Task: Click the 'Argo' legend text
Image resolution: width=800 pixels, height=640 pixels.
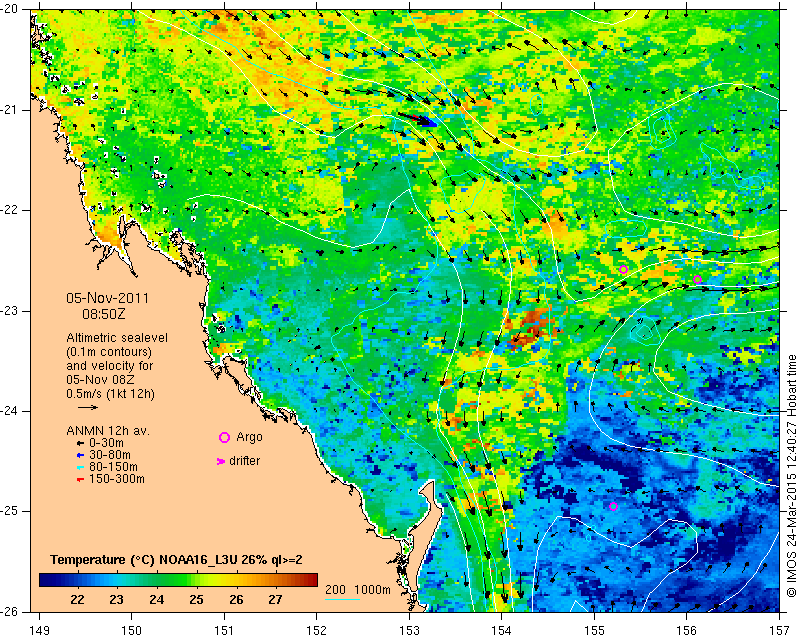Action: coord(249,437)
